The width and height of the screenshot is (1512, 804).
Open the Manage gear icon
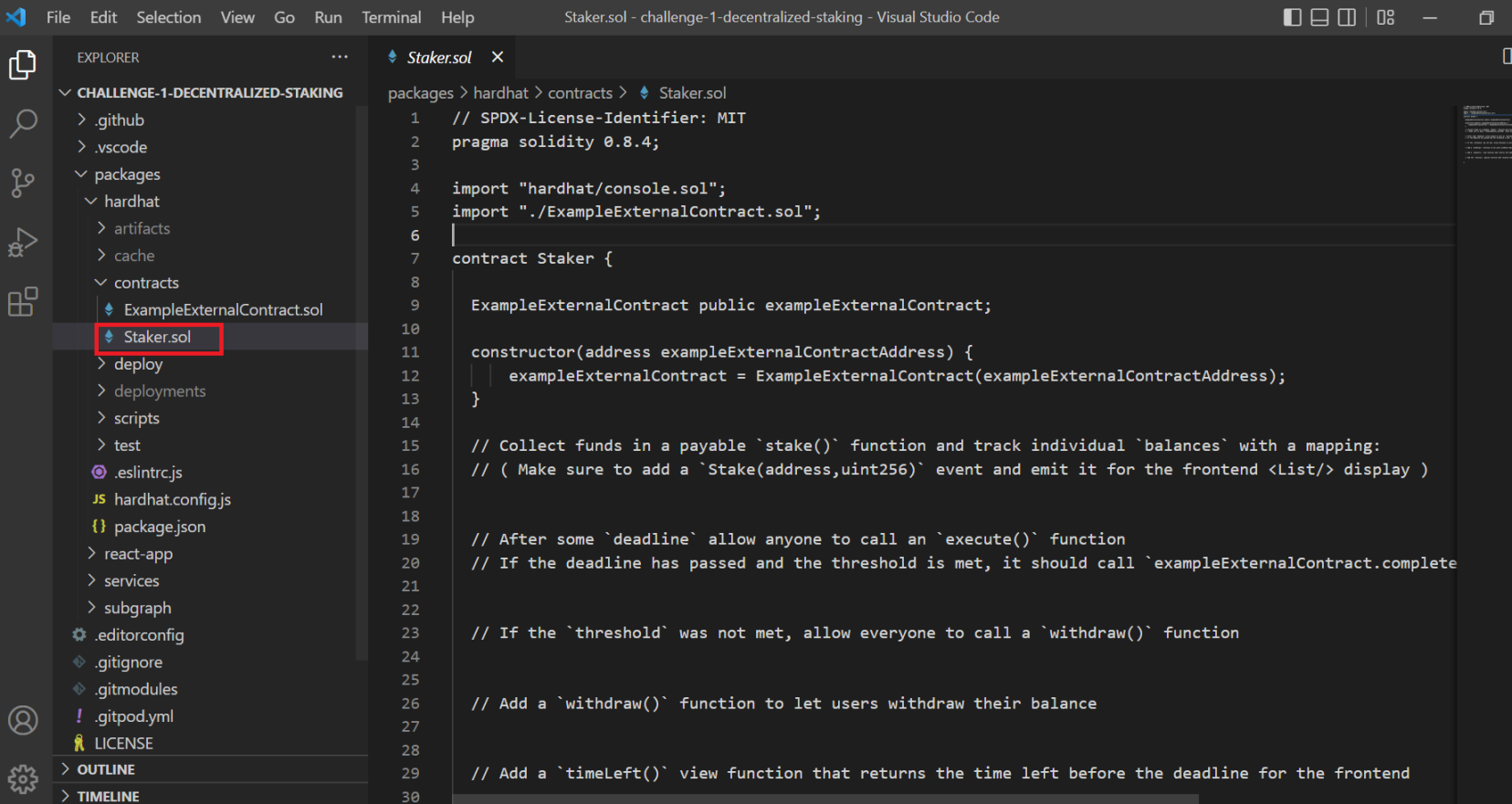coord(23,778)
